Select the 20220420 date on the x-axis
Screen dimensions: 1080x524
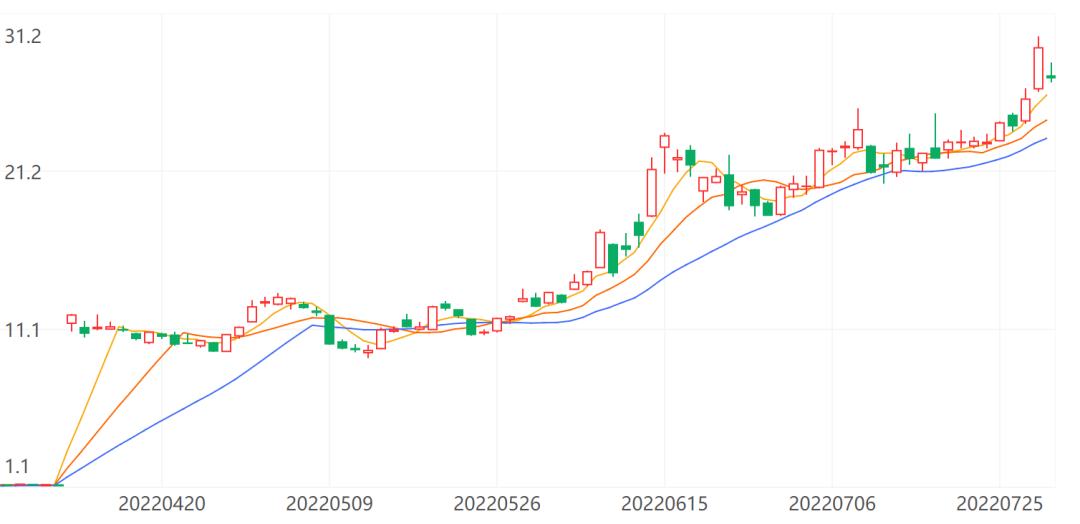pos(161,503)
